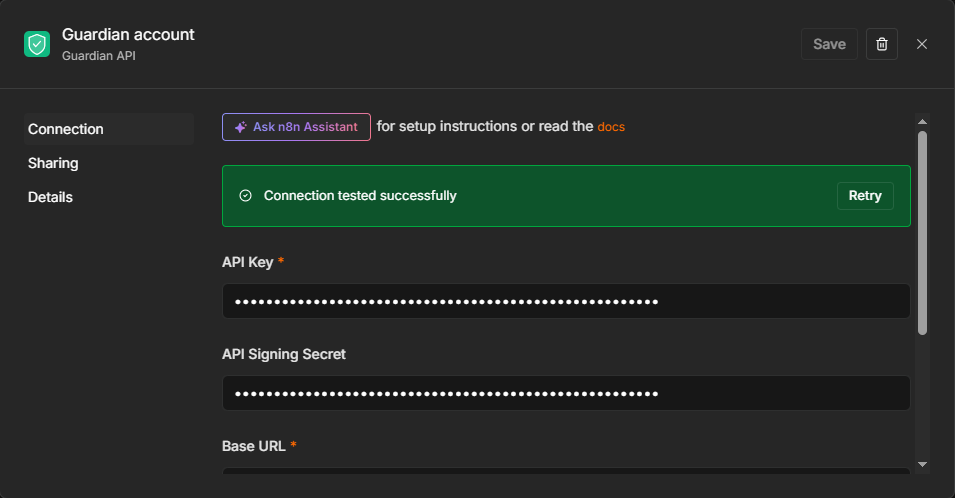Click the scrollbar down arrow
This screenshot has height=498, width=955.
pyautogui.click(x=922, y=465)
